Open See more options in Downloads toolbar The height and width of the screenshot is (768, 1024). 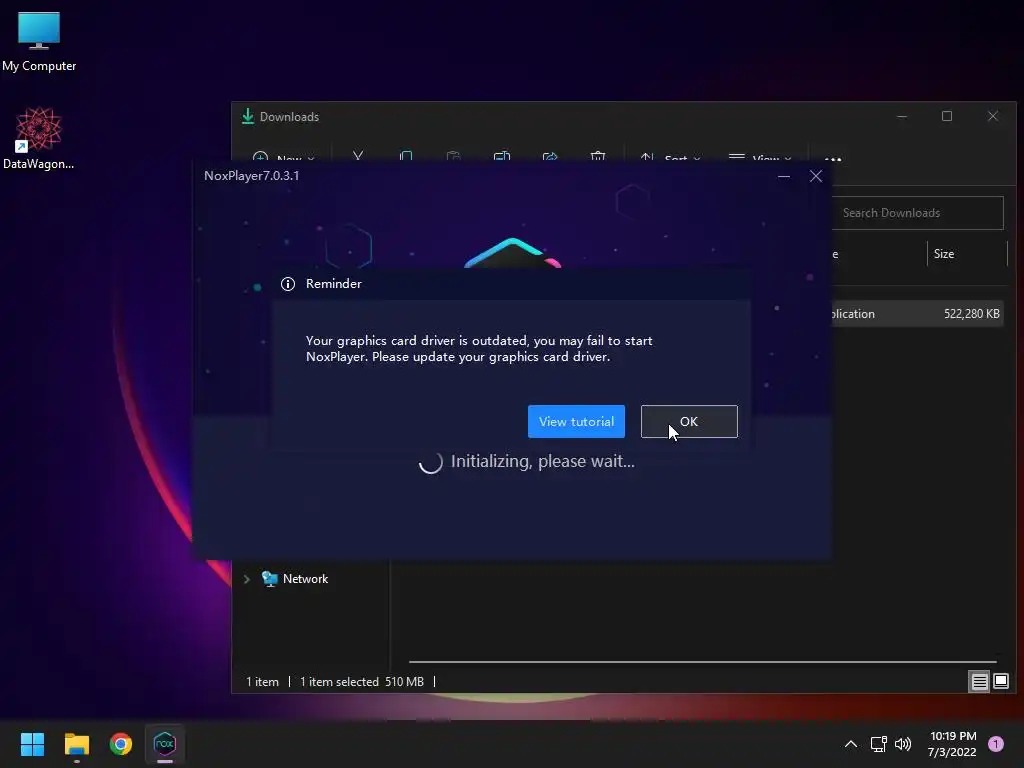click(x=833, y=157)
